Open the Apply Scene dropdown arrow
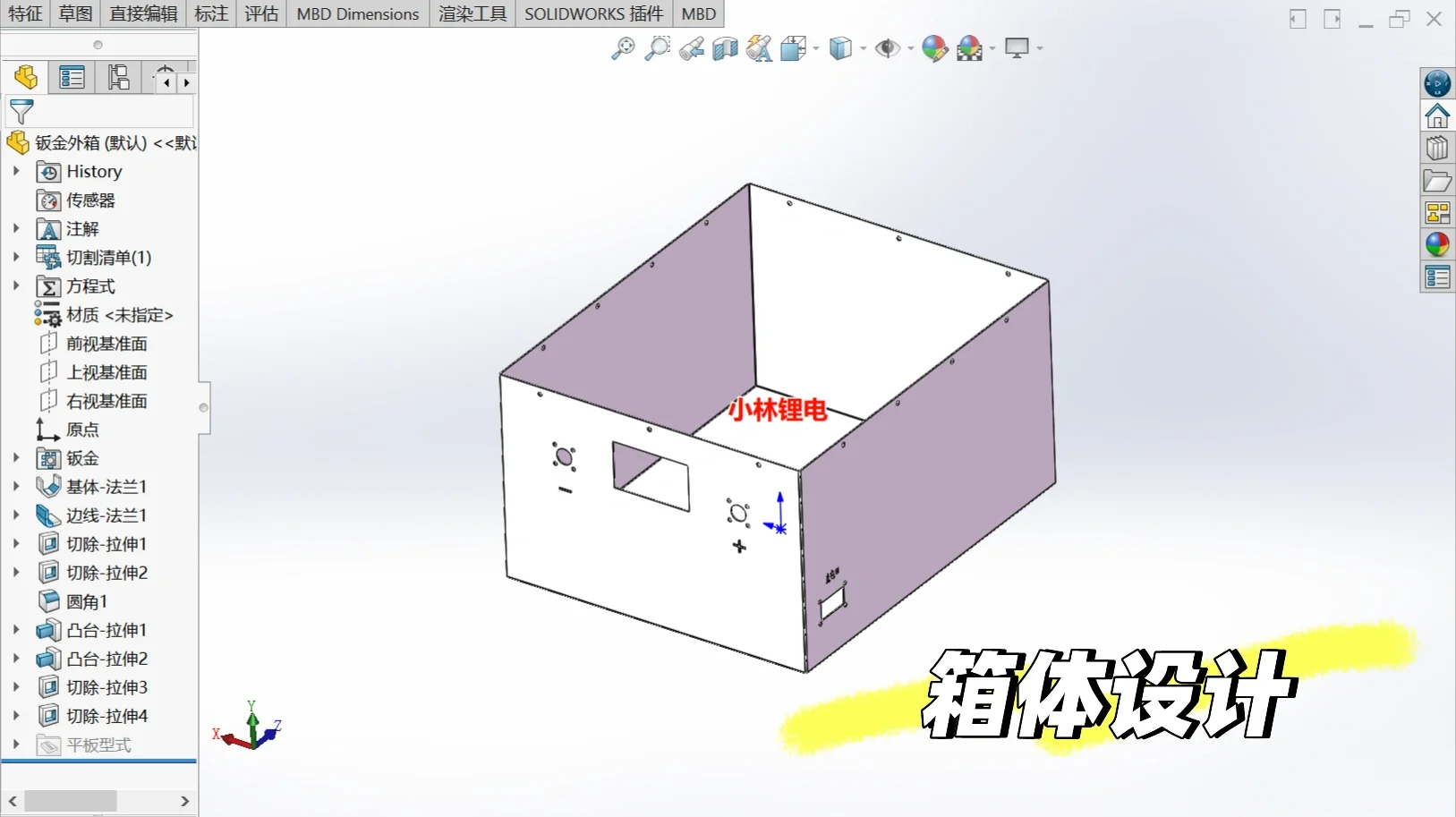This screenshot has width=1456, height=817. 992,48
